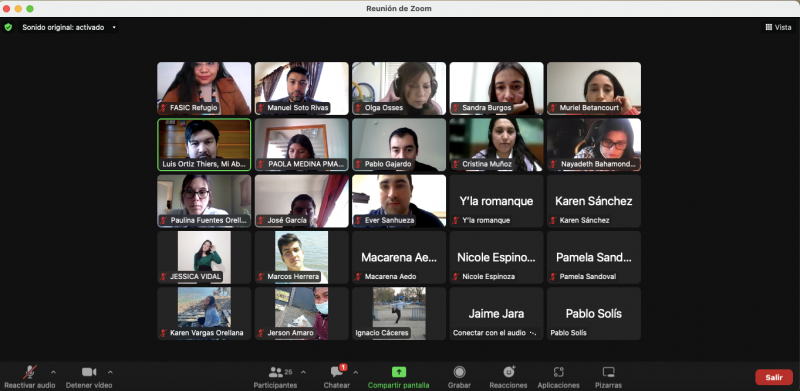Click muted mic icon on José García
Image resolution: width=800 pixels, height=391 pixels.
click(x=261, y=221)
